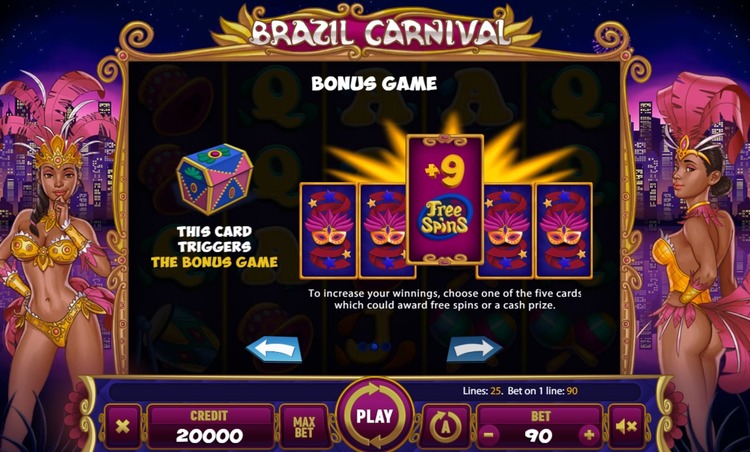Image resolution: width=750 pixels, height=452 pixels.
Task: Hit the round PLAY spin button
Action: [375, 416]
